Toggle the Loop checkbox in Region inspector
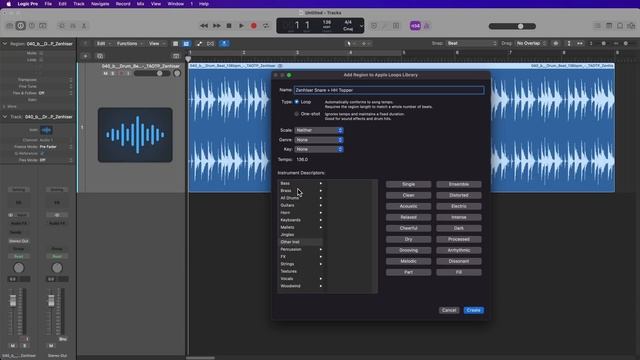The image size is (640, 360). (x=41, y=60)
